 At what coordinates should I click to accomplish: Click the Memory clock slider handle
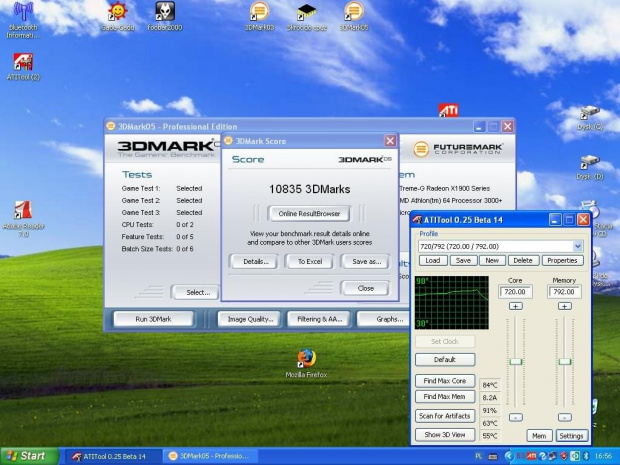[x=565, y=361]
